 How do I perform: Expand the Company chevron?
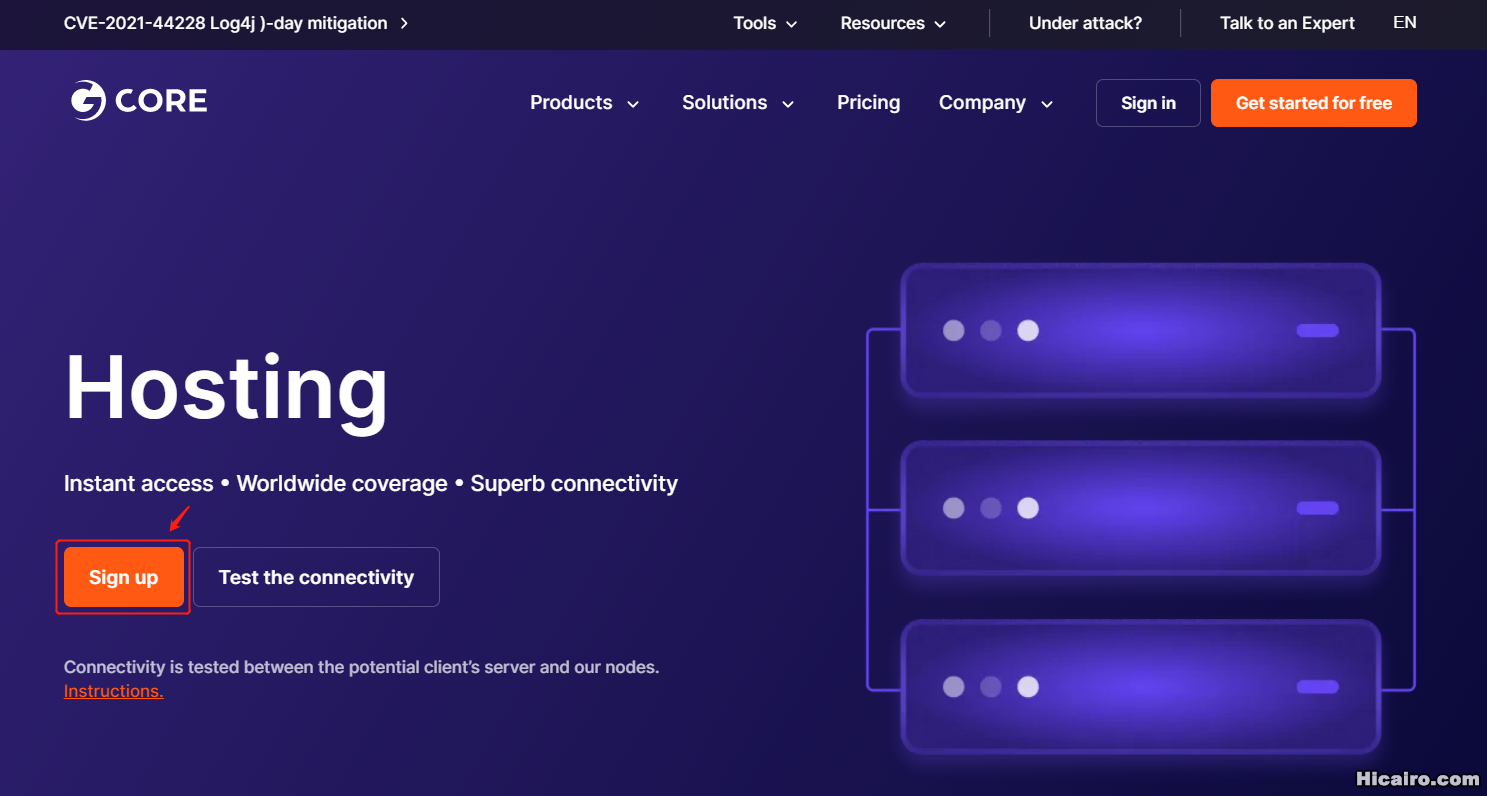1047,104
